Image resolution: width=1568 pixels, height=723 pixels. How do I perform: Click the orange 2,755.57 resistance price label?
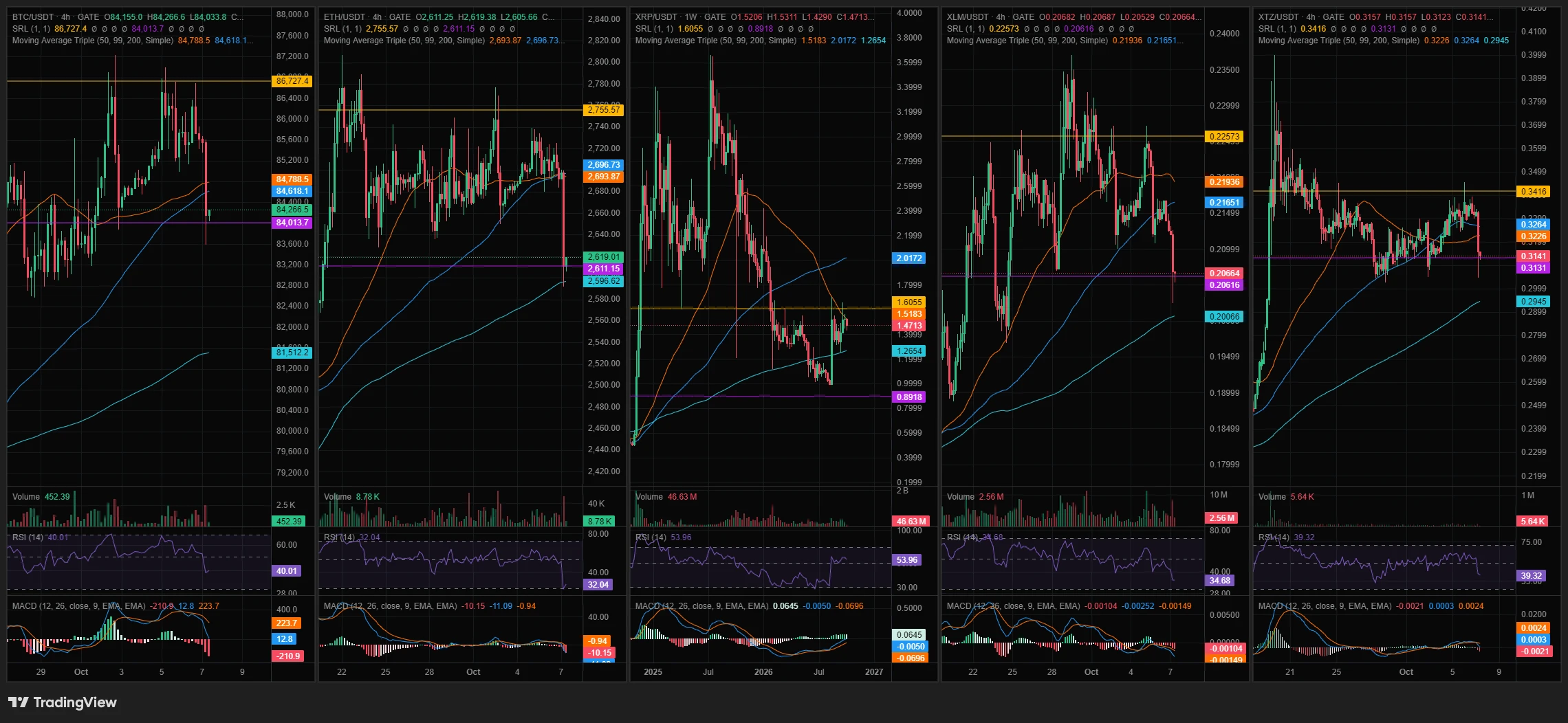pyautogui.click(x=604, y=110)
